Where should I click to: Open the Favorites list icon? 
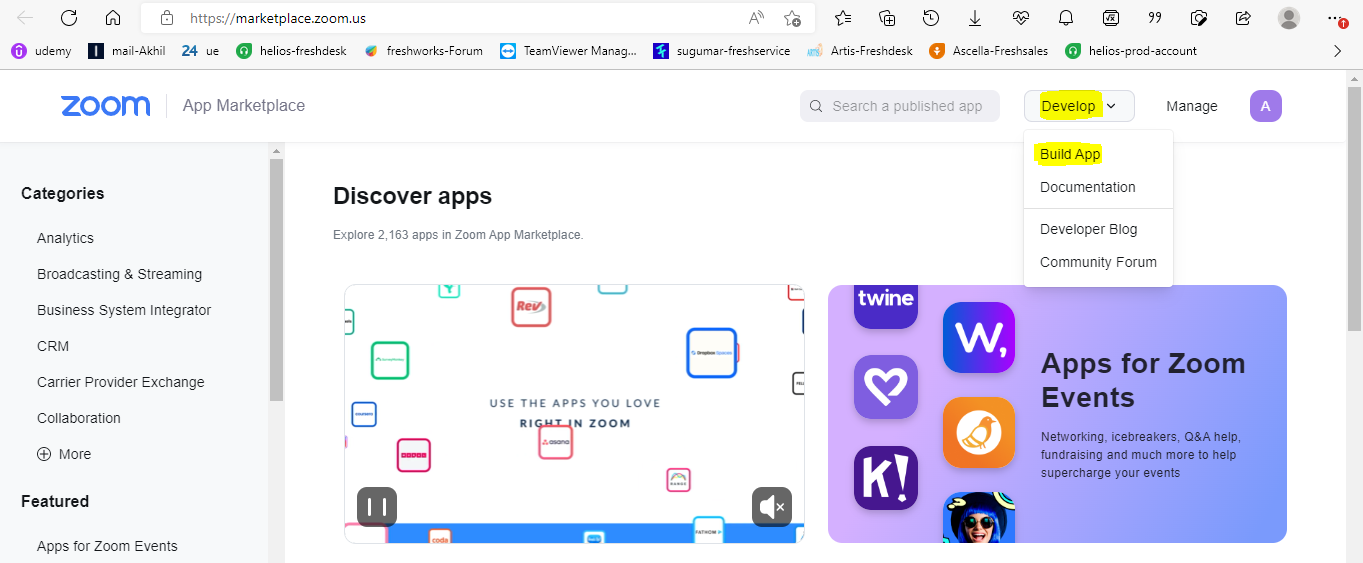[x=843, y=18]
